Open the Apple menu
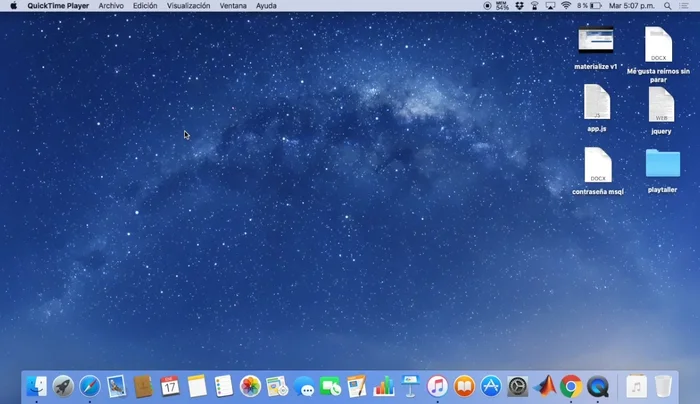Image resolution: width=700 pixels, height=404 pixels. (13, 6)
